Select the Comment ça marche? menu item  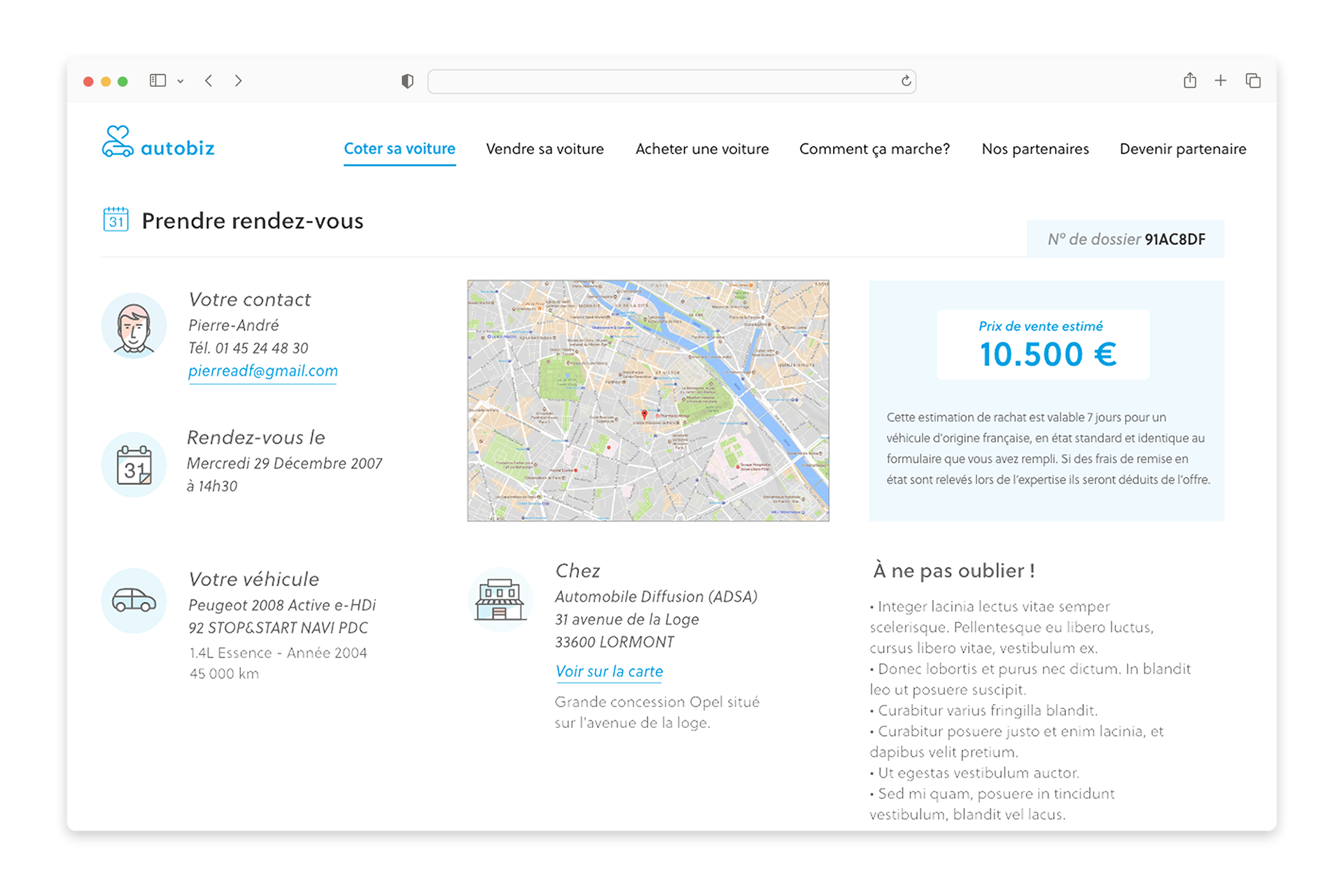click(x=874, y=149)
